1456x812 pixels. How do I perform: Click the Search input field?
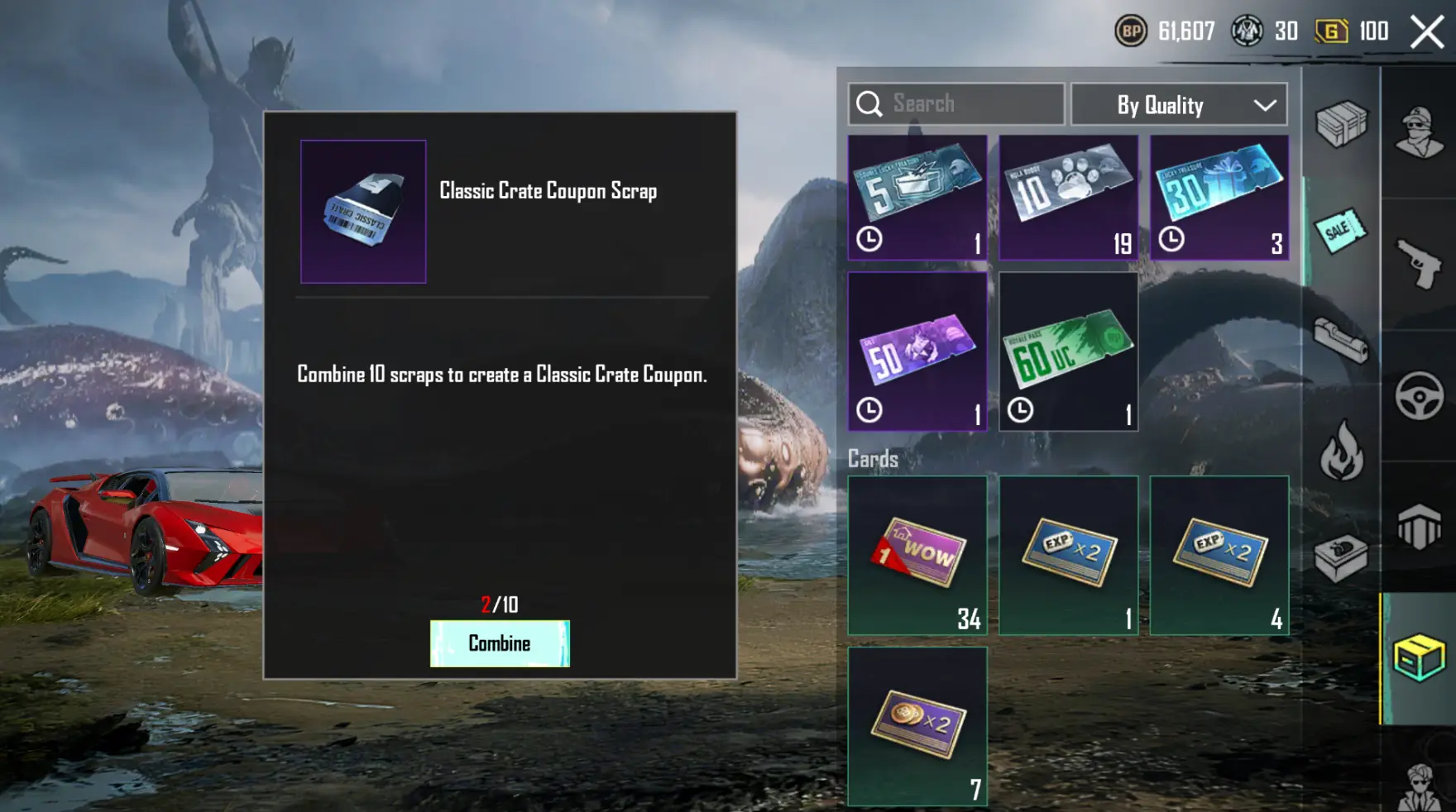click(955, 103)
